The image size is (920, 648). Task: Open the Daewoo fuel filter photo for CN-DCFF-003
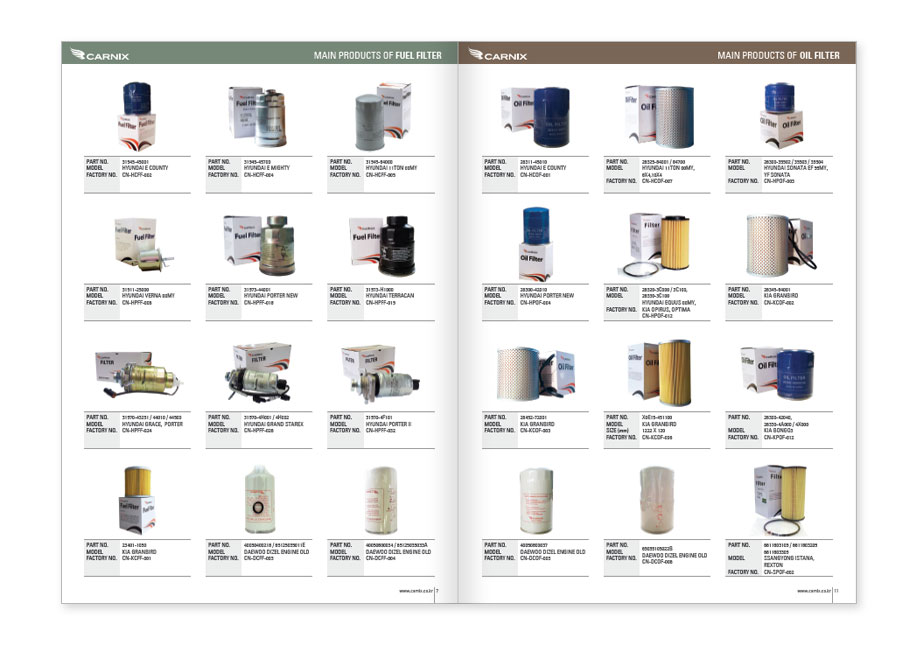[259, 499]
